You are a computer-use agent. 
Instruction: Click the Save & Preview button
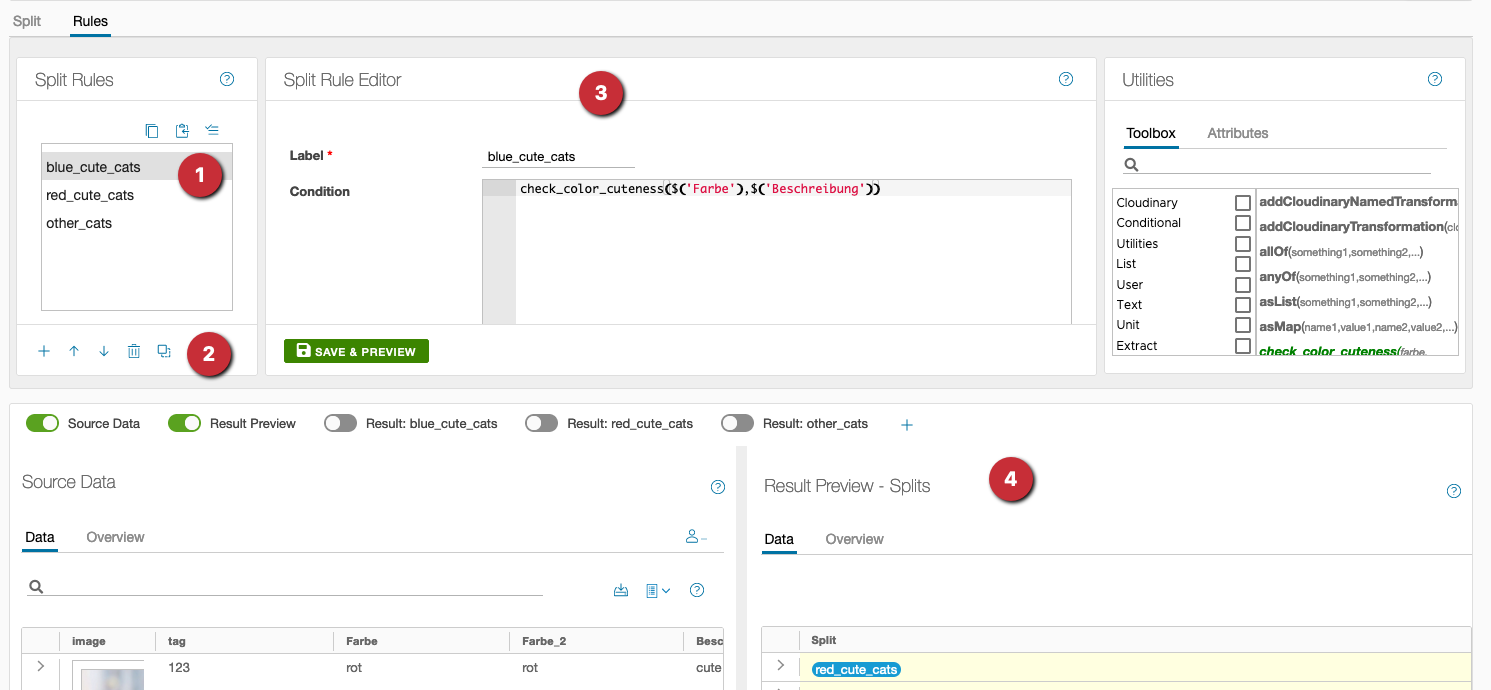point(356,351)
